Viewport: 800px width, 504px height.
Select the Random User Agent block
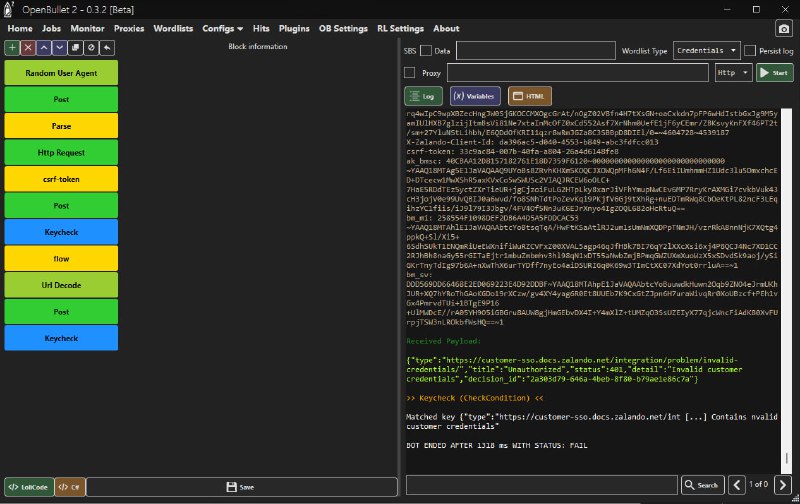click(61, 73)
